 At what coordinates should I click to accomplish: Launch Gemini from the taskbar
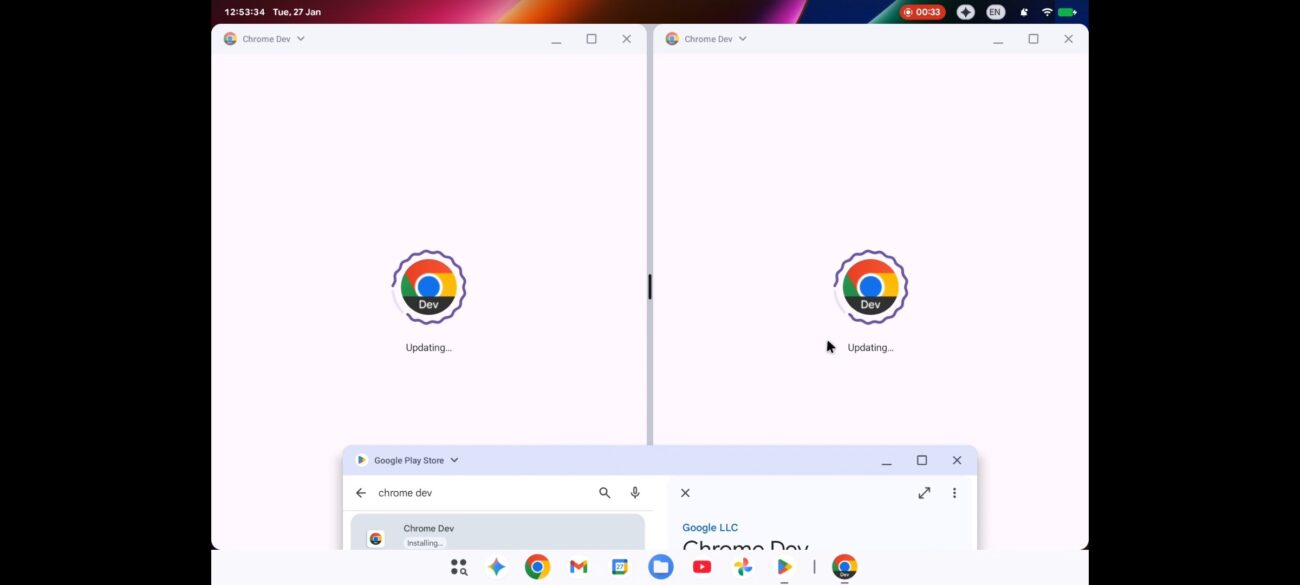[496, 567]
